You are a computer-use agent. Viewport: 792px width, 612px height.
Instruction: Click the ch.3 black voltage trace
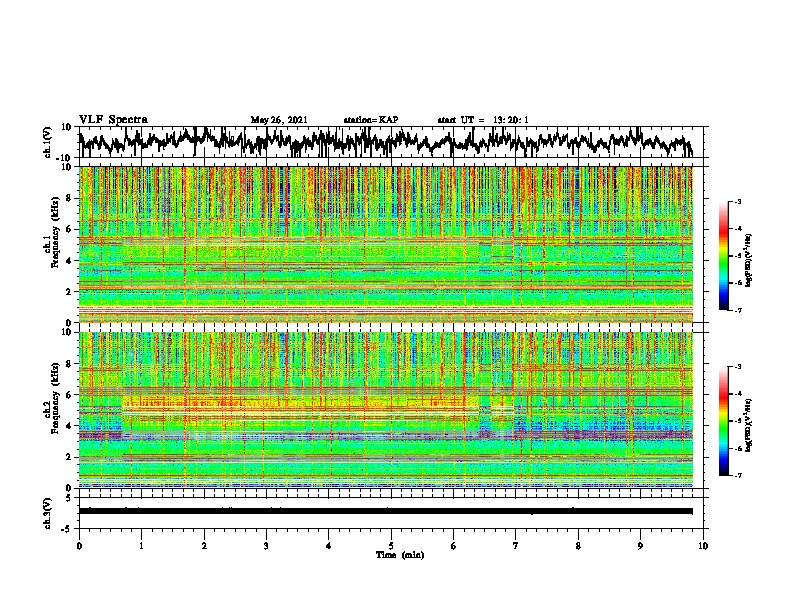click(x=385, y=511)
